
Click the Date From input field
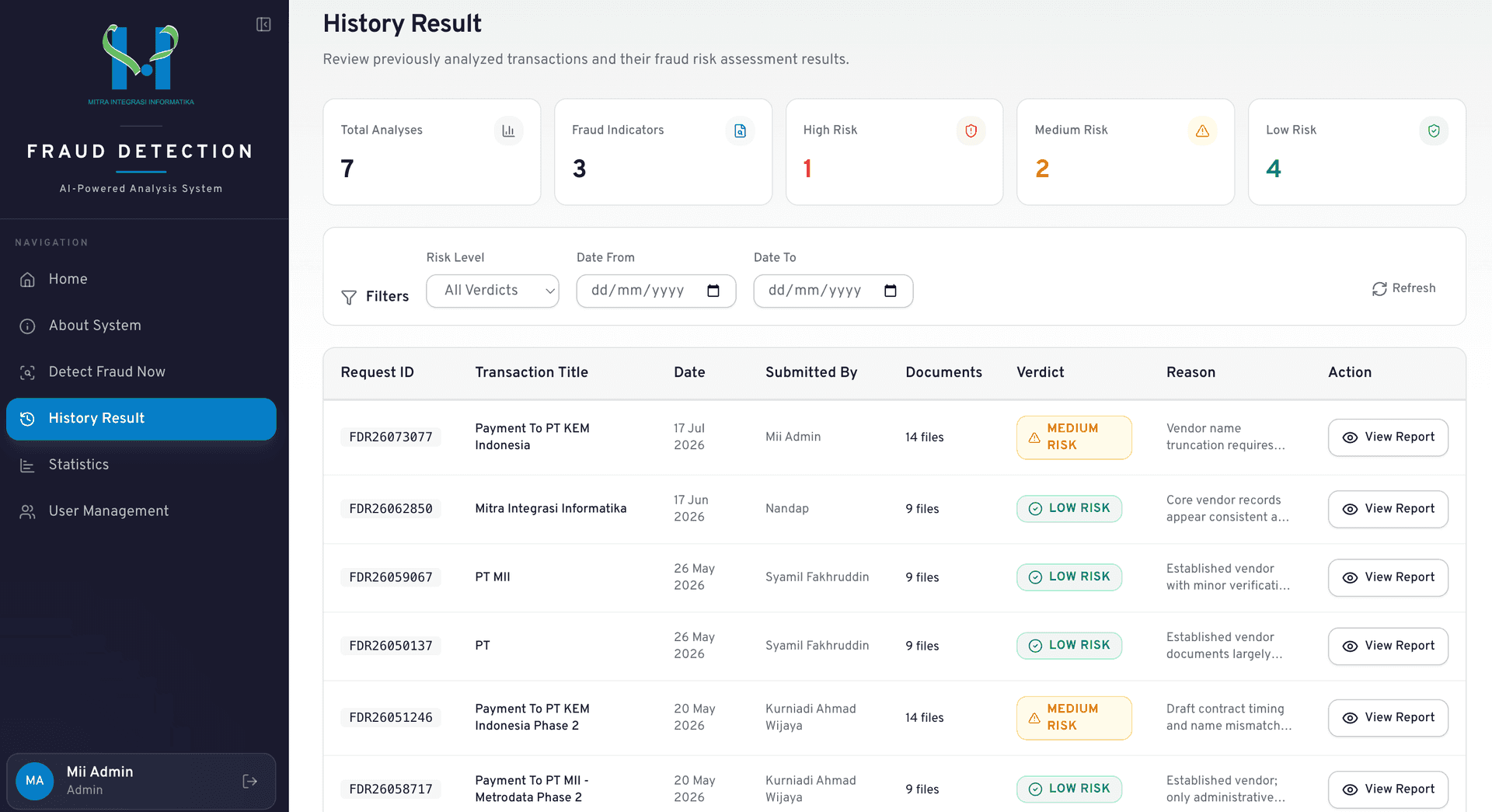point(656,291)
